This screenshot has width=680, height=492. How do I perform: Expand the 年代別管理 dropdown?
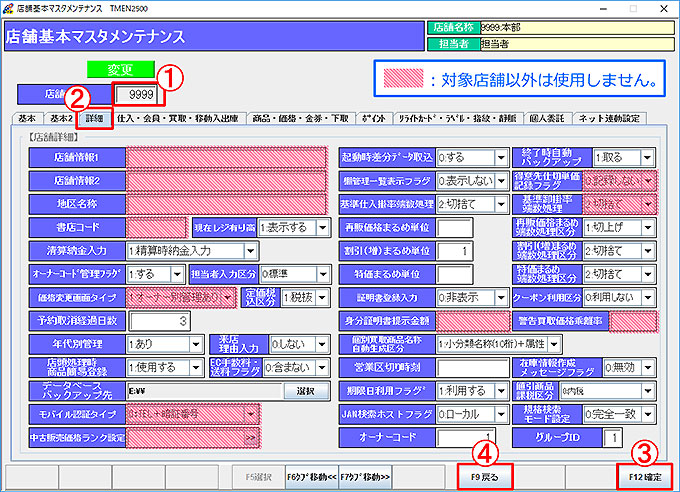(x=196, y=344)
